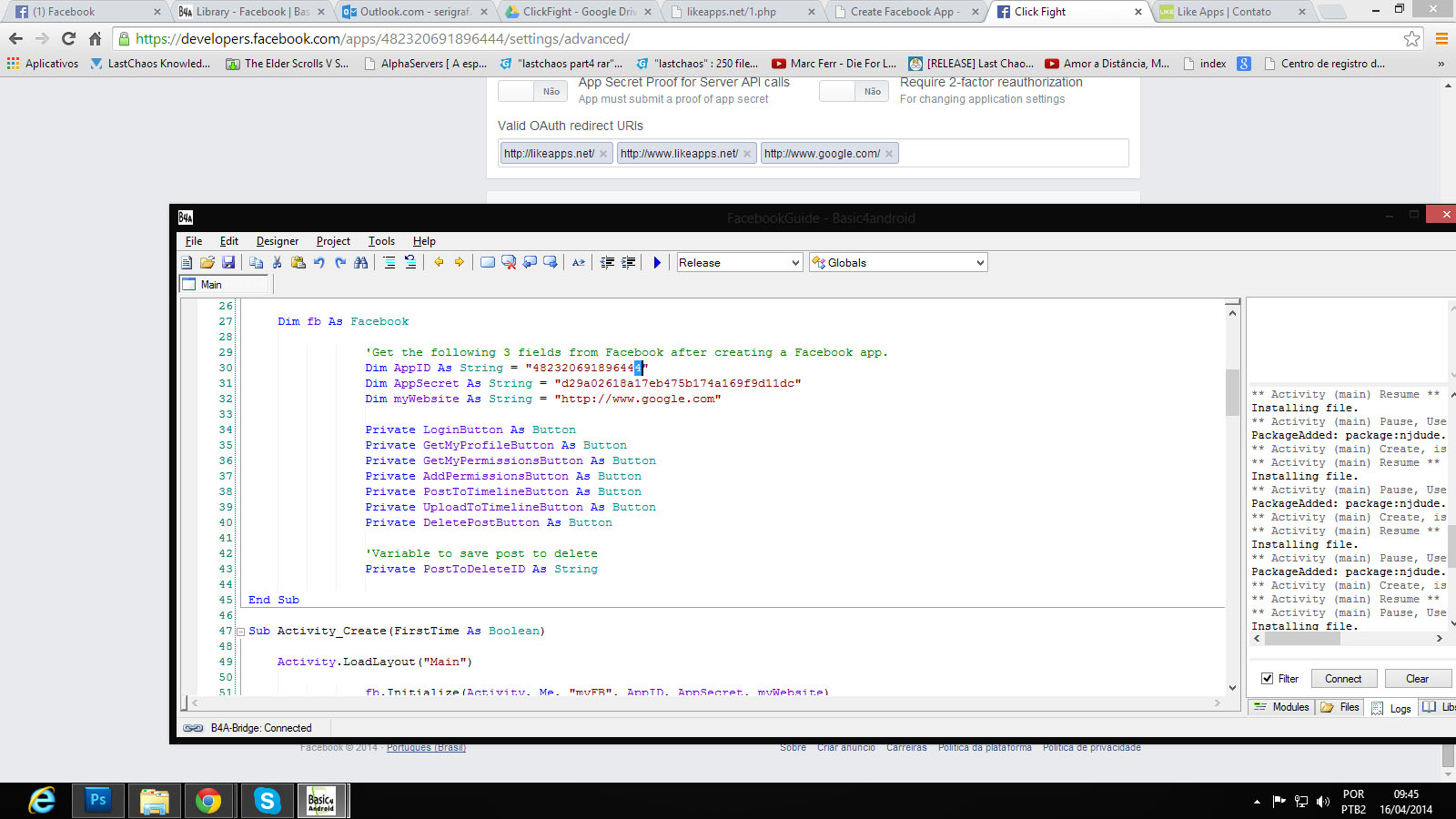Open Internet Explorer from the taskbar

(42, 801)
